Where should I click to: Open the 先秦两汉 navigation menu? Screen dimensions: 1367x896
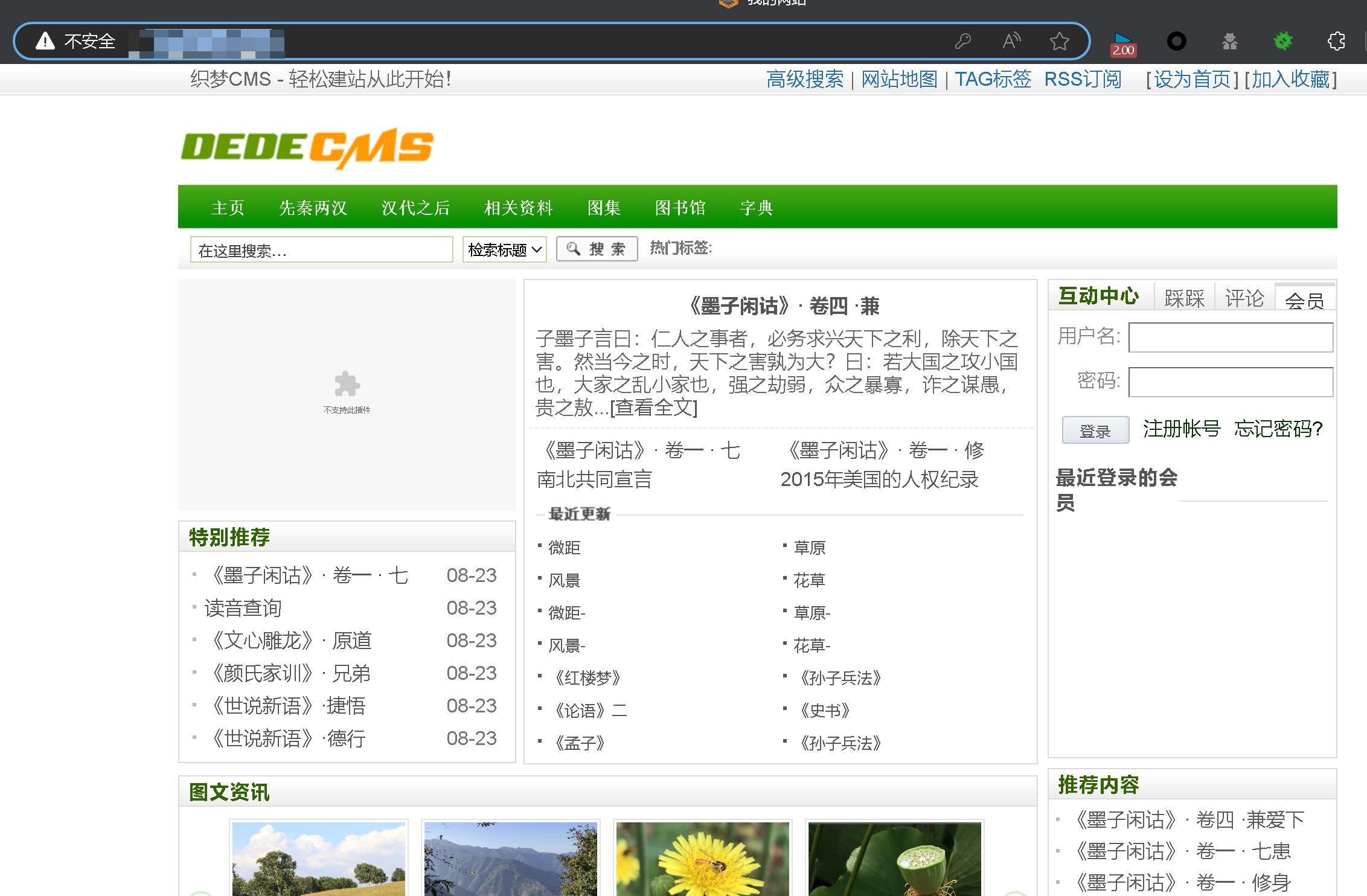pyautogui.click(x=313, y=208)
